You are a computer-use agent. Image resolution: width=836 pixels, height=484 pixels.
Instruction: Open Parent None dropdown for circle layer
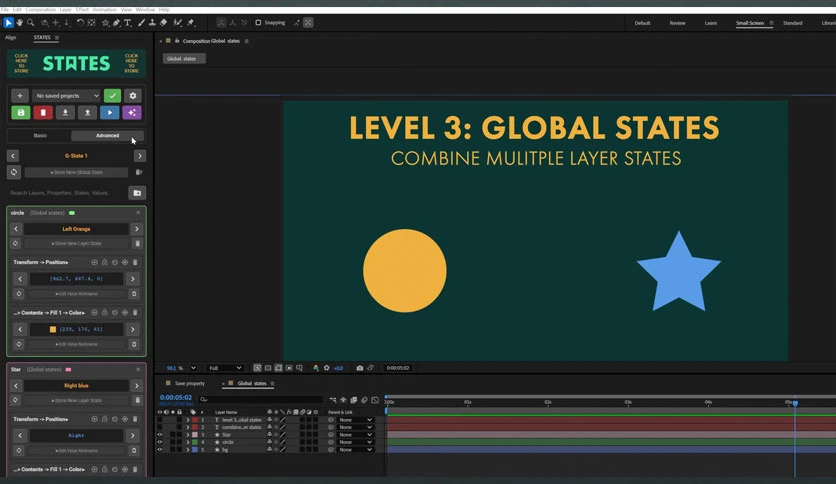coord(356,442)
